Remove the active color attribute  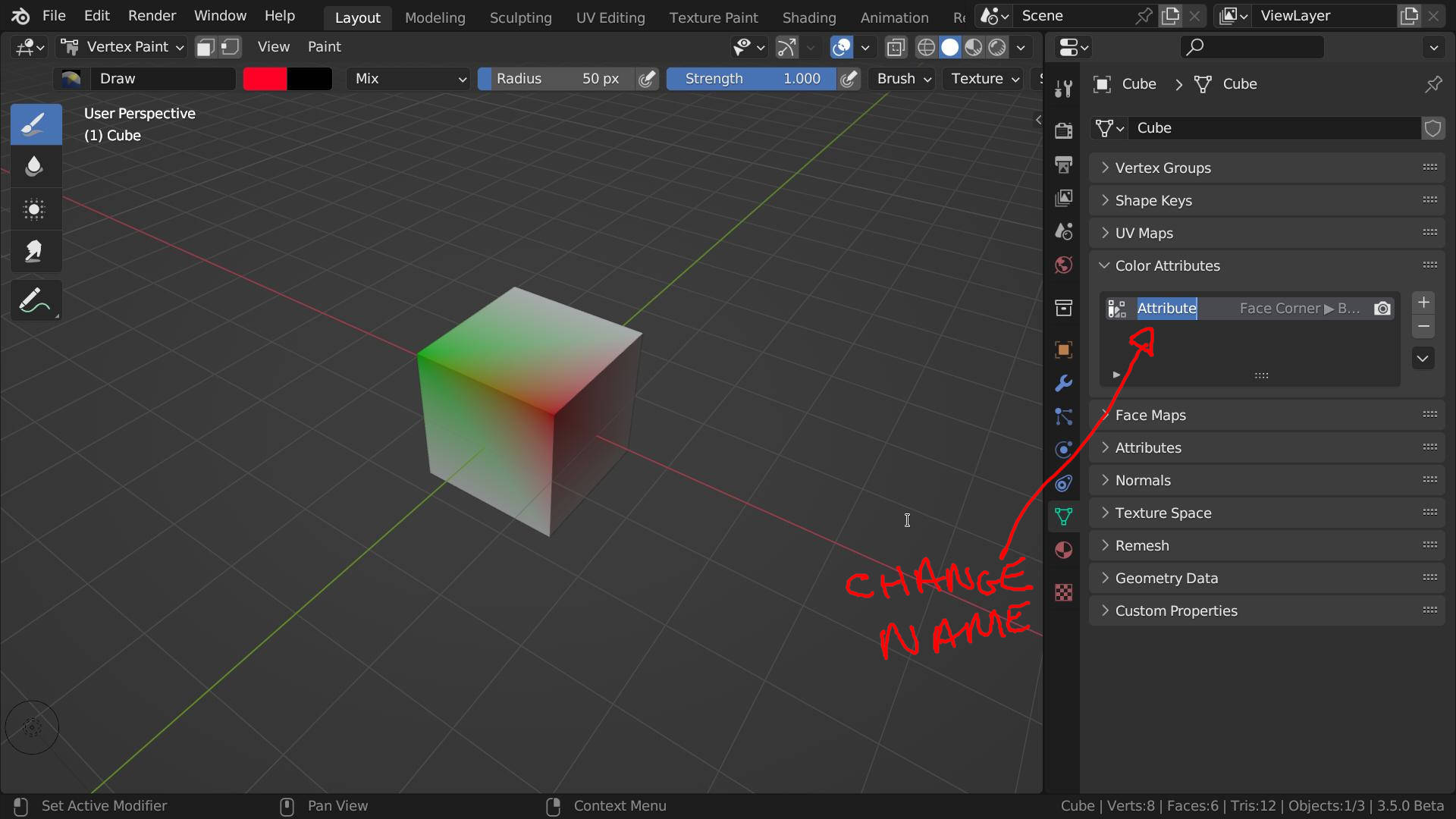[x=1423, y=326]
